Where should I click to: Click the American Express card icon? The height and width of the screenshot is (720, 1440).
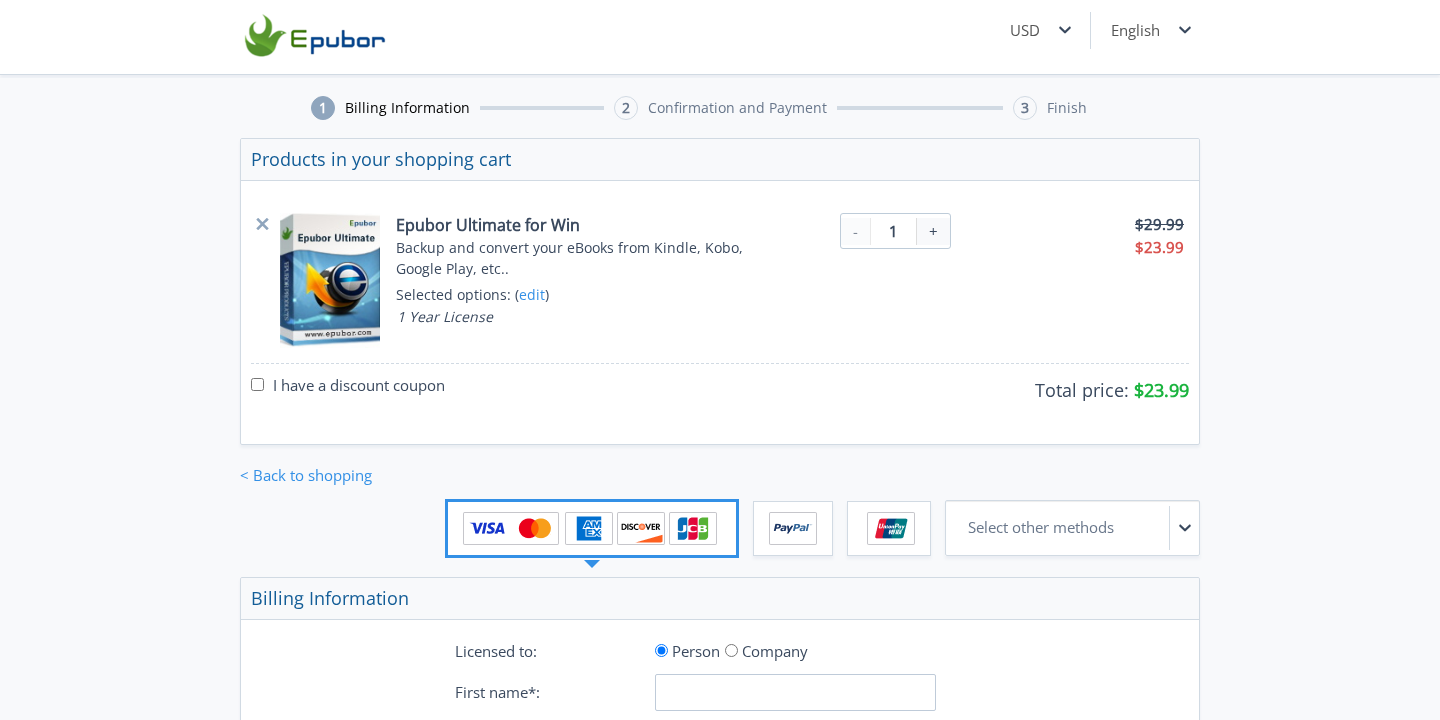click(x=589, y=528)
